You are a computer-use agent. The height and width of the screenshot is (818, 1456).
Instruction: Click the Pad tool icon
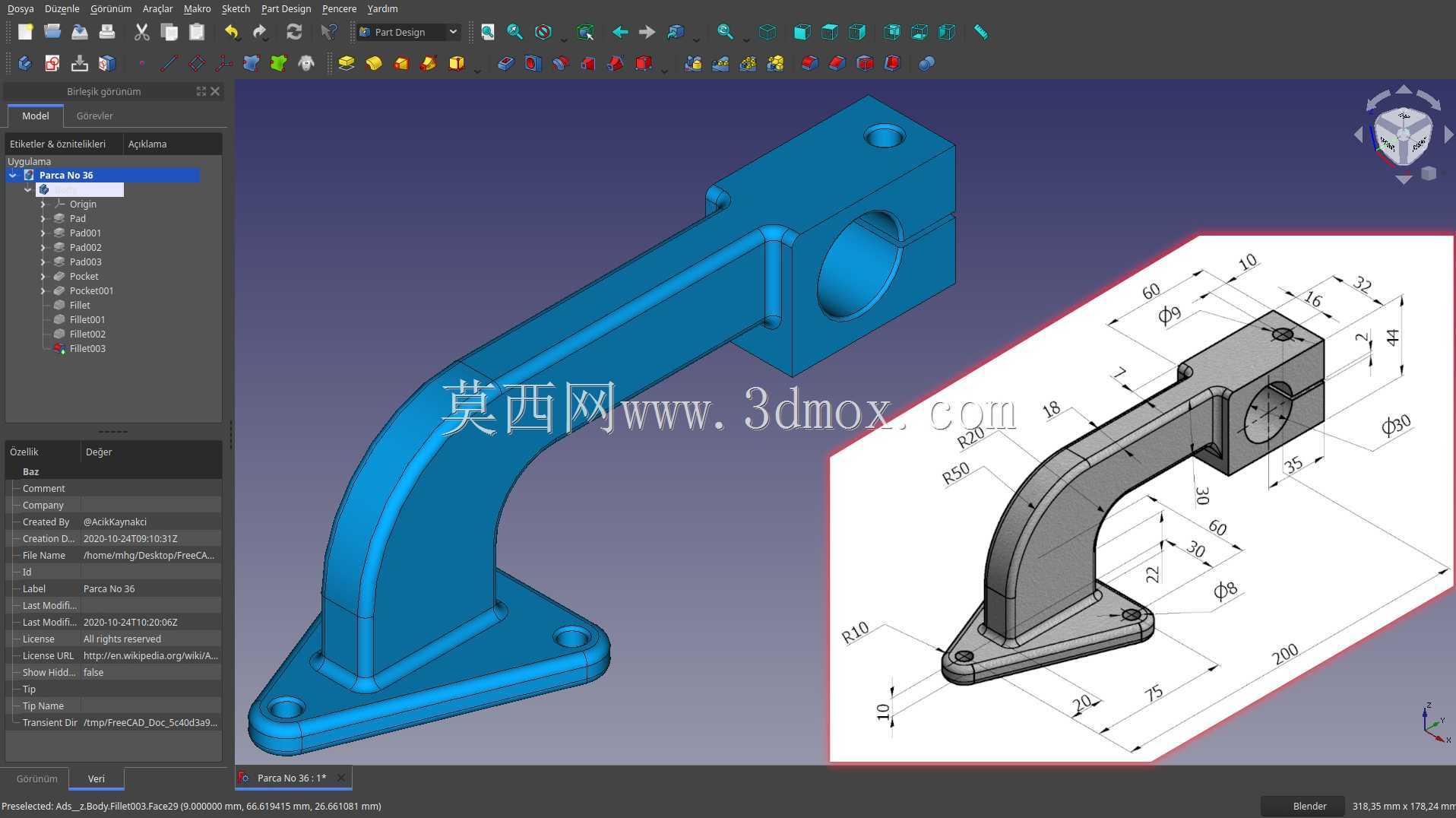347,63
